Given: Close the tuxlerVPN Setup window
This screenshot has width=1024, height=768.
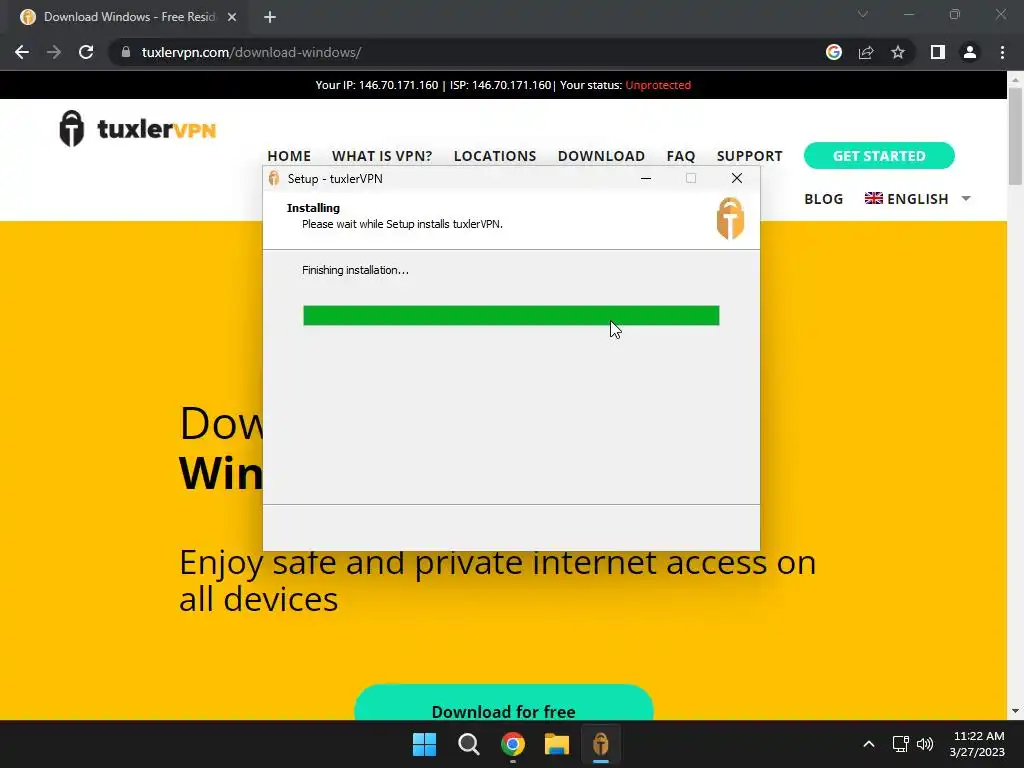Looking at the screenshot, I should point(737,178).
